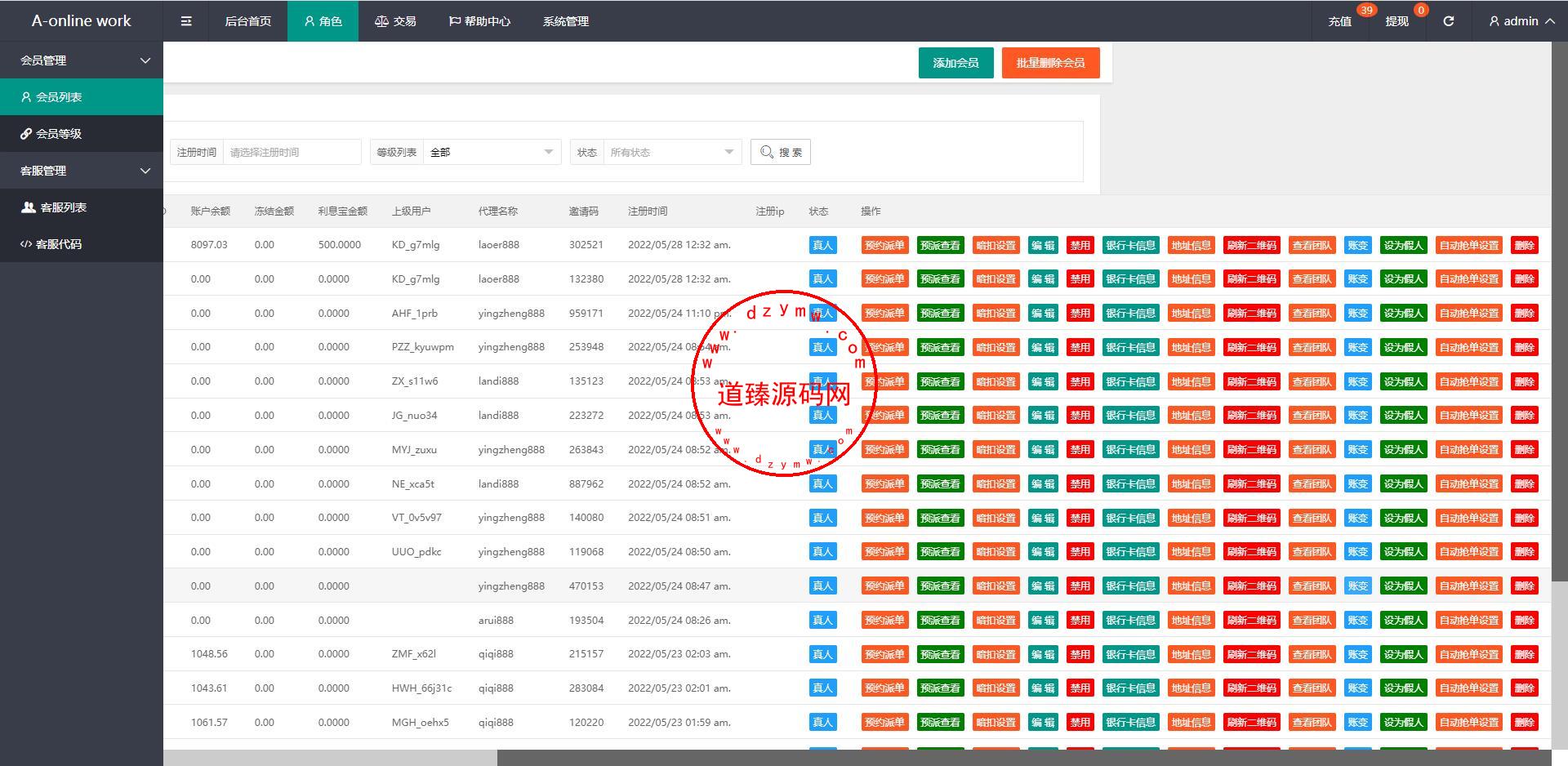This screenshot has width=1568, height=766.
Task: Click the 批量删除会员 button
Action: [x=1050, y=63]
